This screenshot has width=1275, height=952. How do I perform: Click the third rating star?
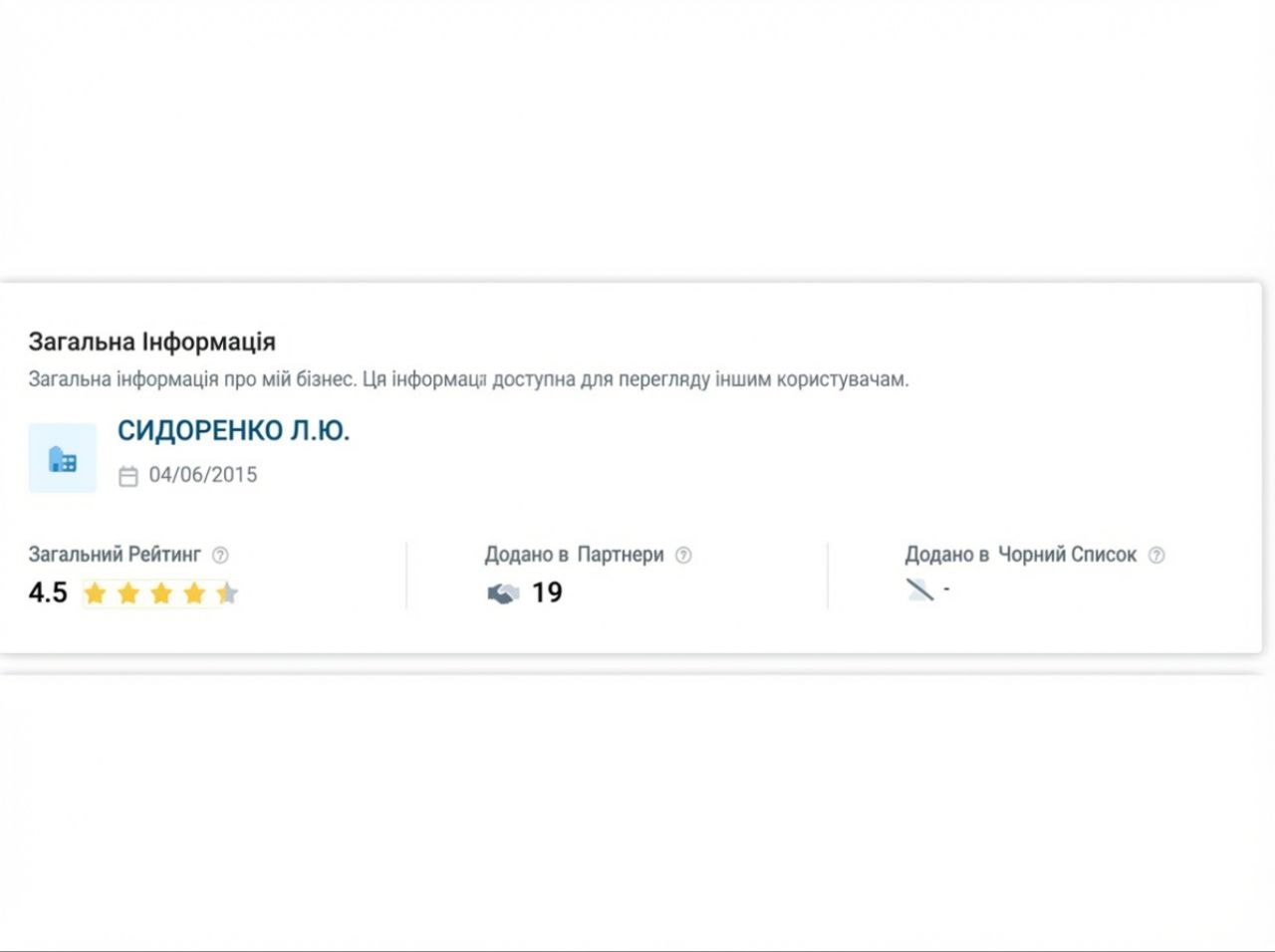161,595
